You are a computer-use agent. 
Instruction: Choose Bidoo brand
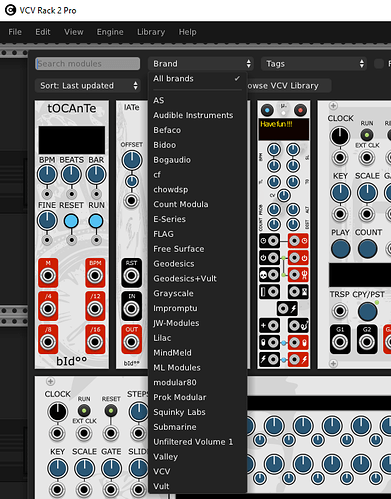197,145
